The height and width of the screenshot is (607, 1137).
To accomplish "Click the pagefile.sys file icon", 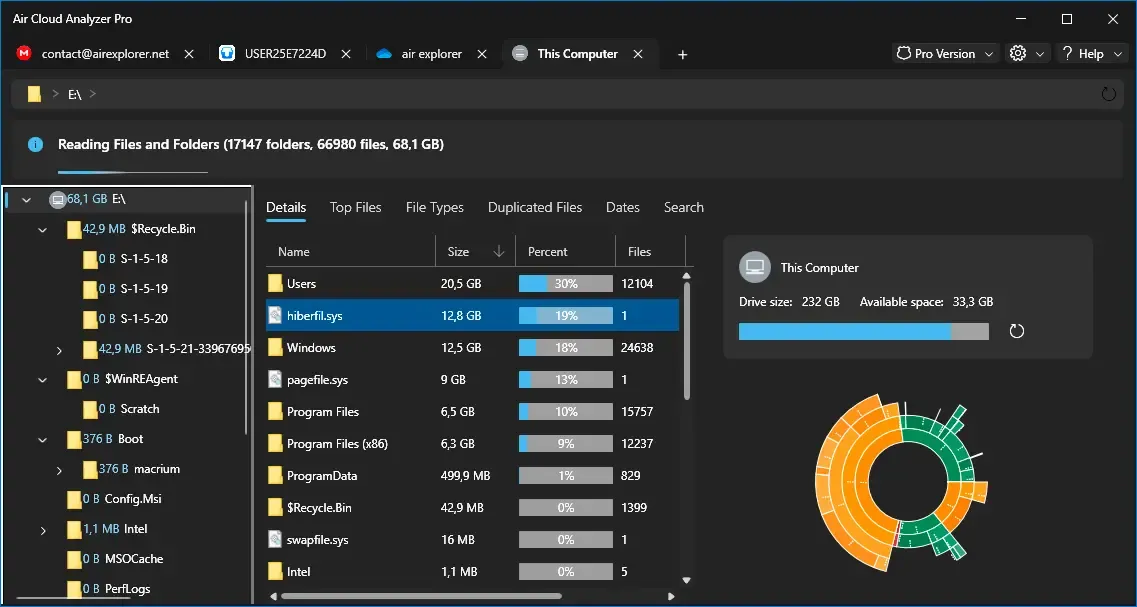I will point(275,379).
